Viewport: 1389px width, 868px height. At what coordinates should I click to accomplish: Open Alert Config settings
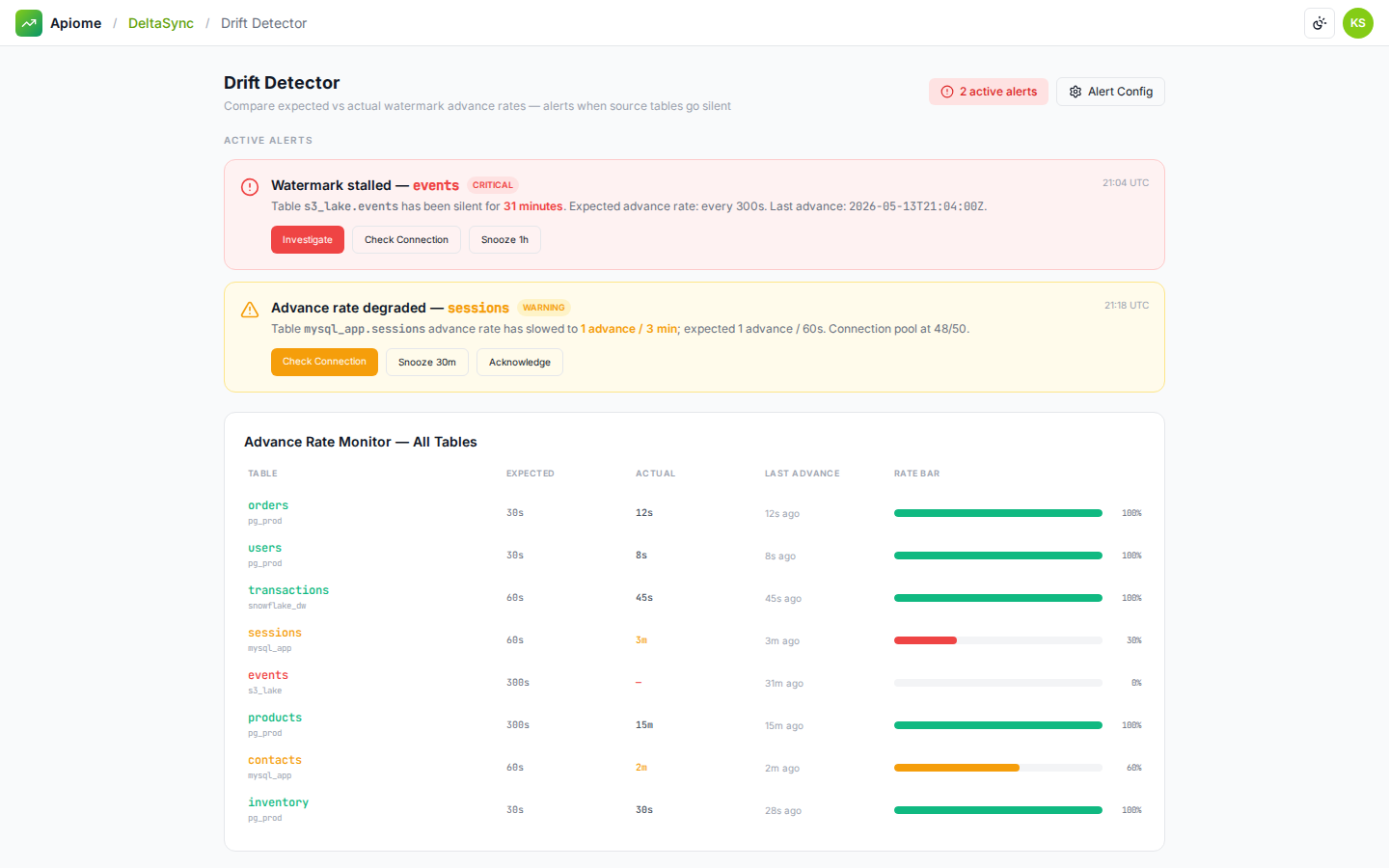point(1110,92)
